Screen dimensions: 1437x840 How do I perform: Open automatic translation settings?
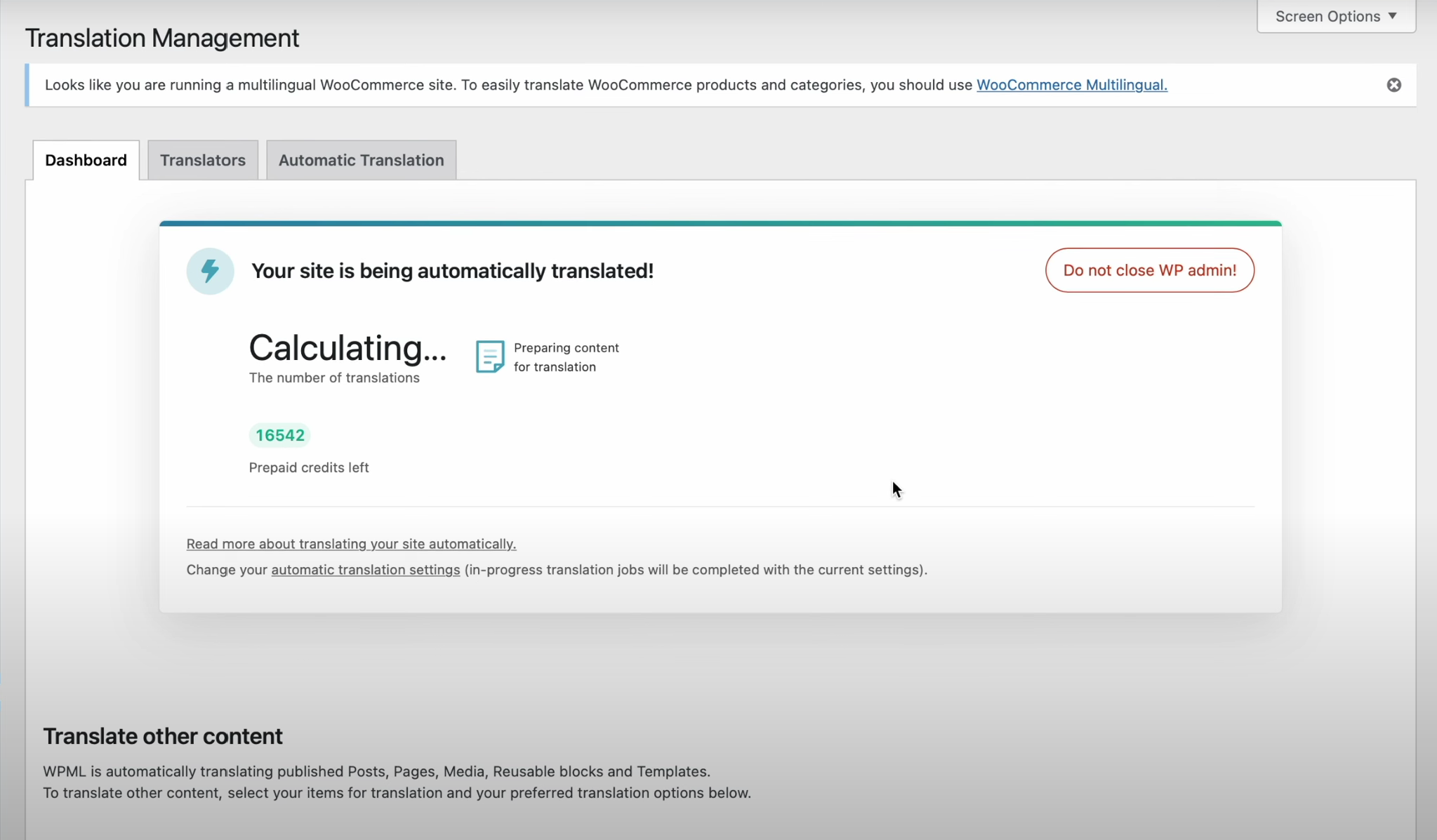(x=365, y=570)
